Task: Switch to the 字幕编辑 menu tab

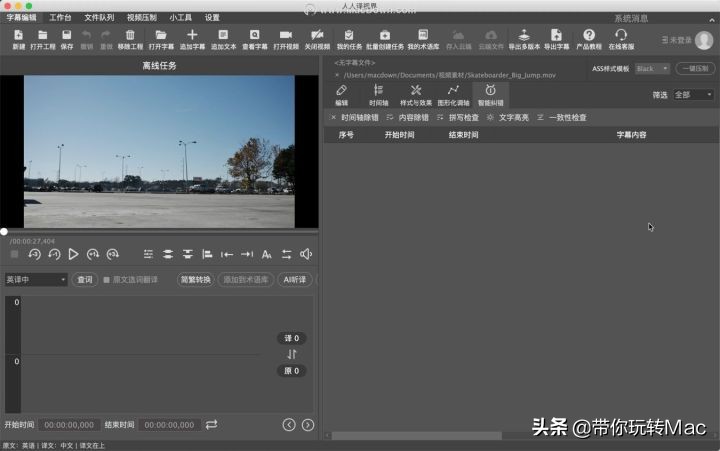Action: (21, 17)
